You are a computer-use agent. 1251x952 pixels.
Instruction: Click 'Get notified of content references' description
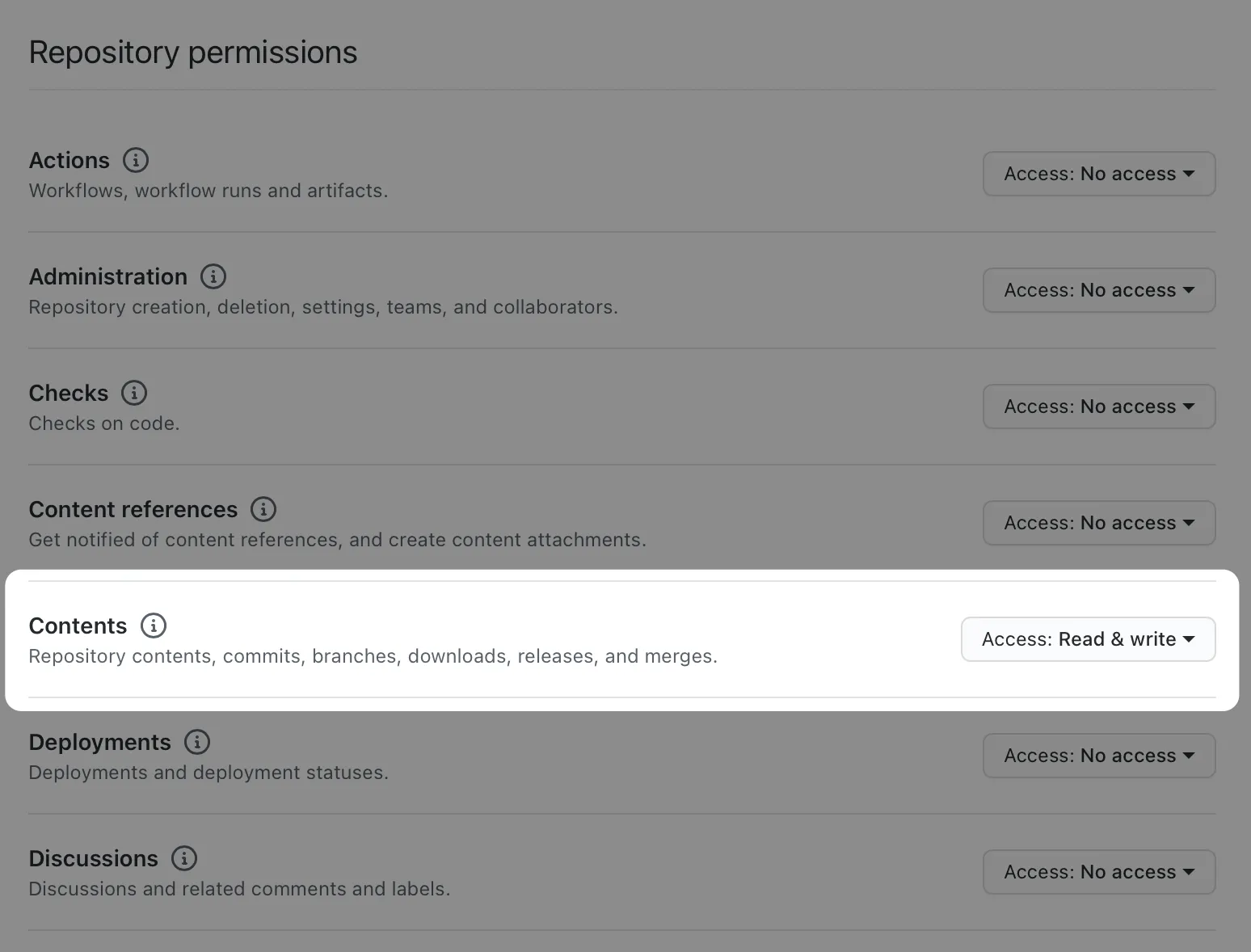(x=338, y=540)
